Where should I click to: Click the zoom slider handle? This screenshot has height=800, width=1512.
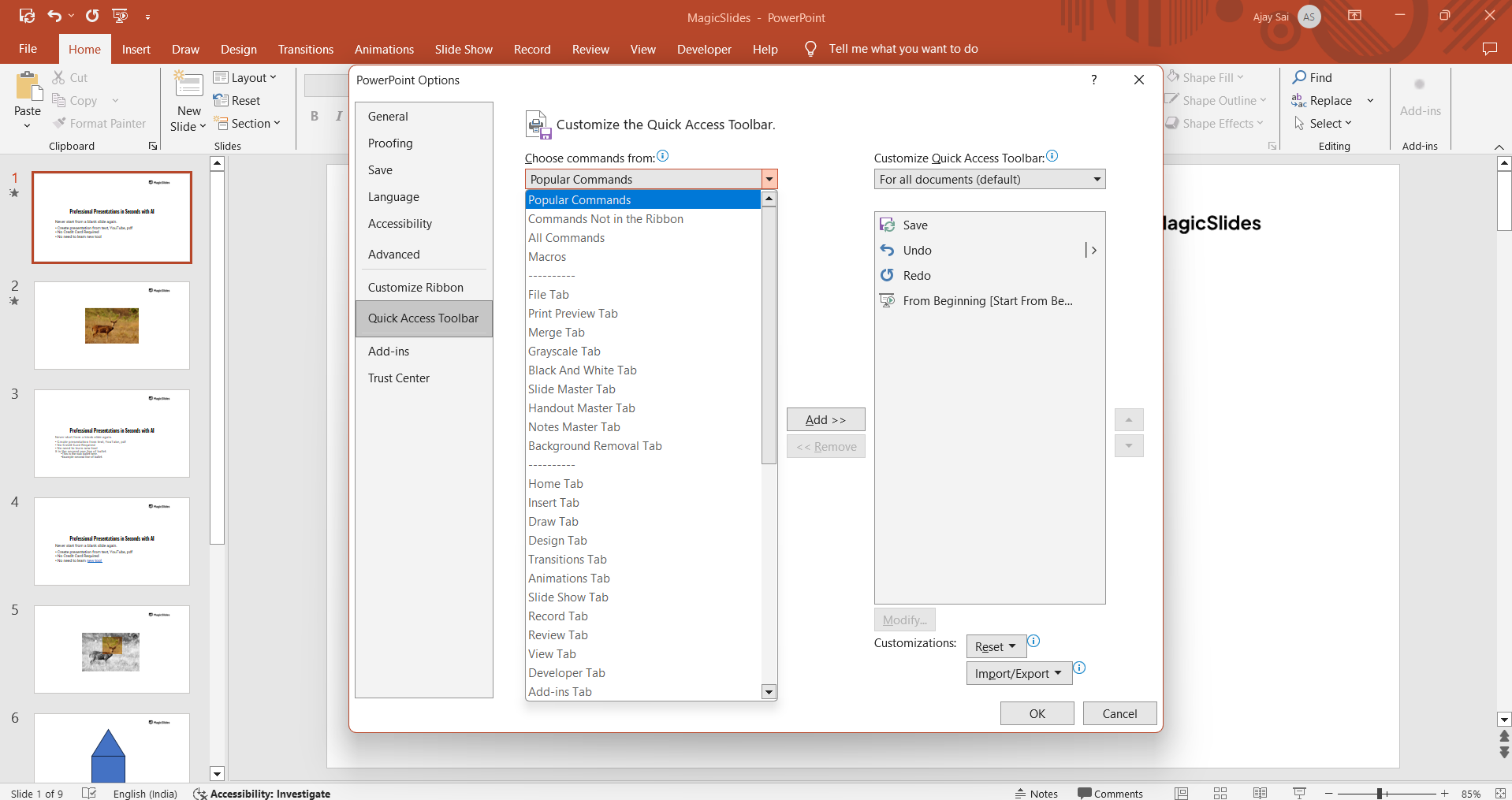tap(1380, 794)
